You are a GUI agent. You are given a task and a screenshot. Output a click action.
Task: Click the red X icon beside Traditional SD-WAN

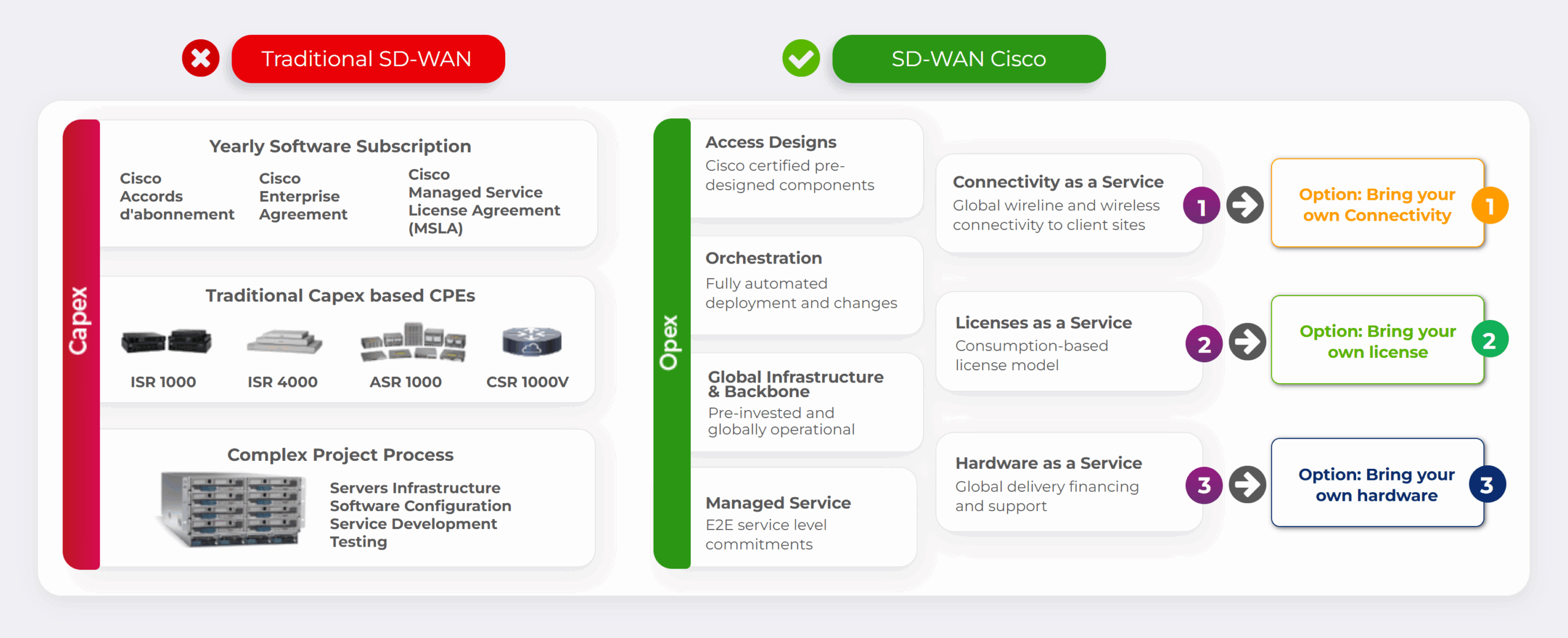(x=200, y=59)
